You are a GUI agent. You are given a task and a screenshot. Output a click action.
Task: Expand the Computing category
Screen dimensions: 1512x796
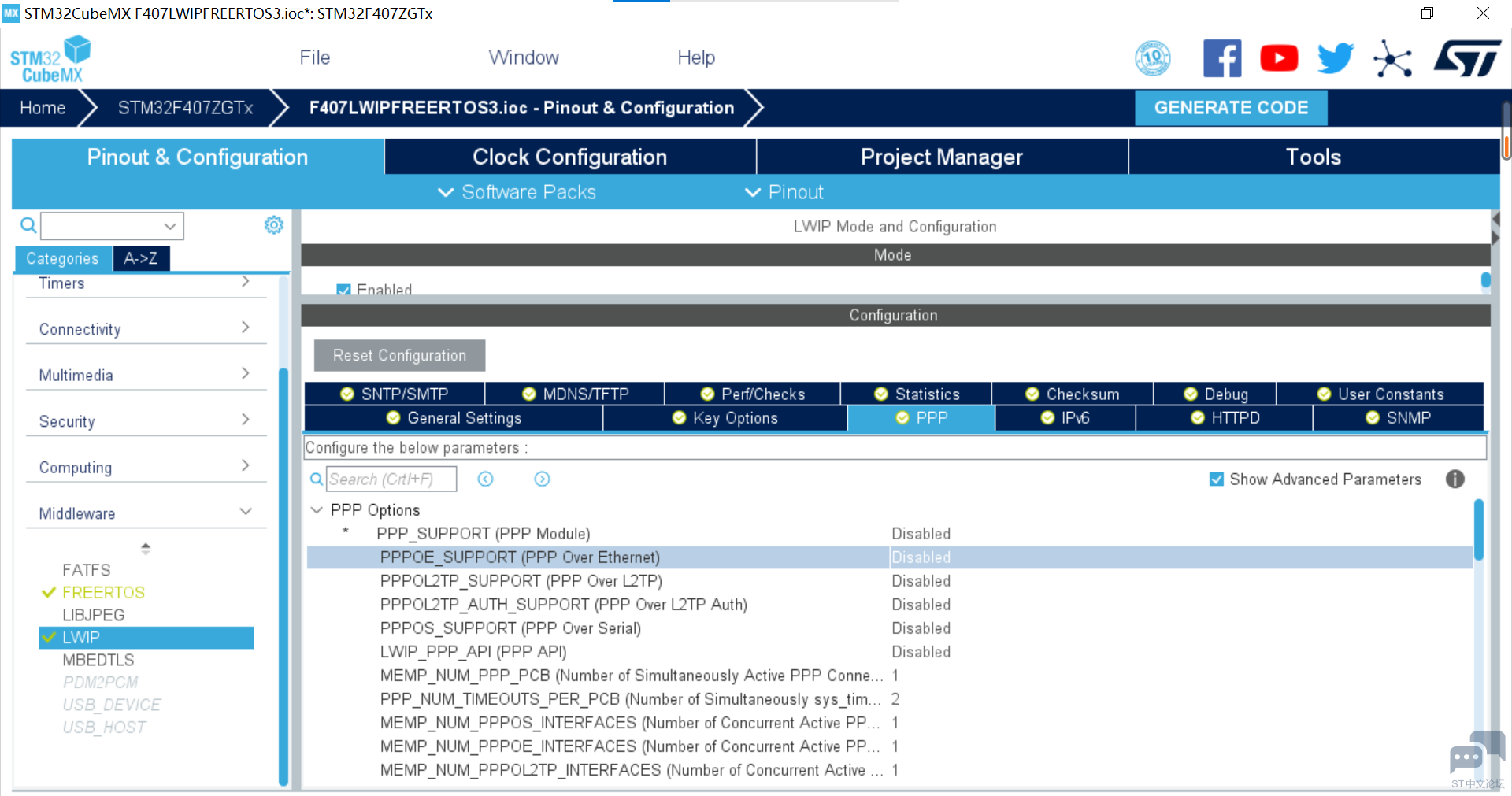146,467
